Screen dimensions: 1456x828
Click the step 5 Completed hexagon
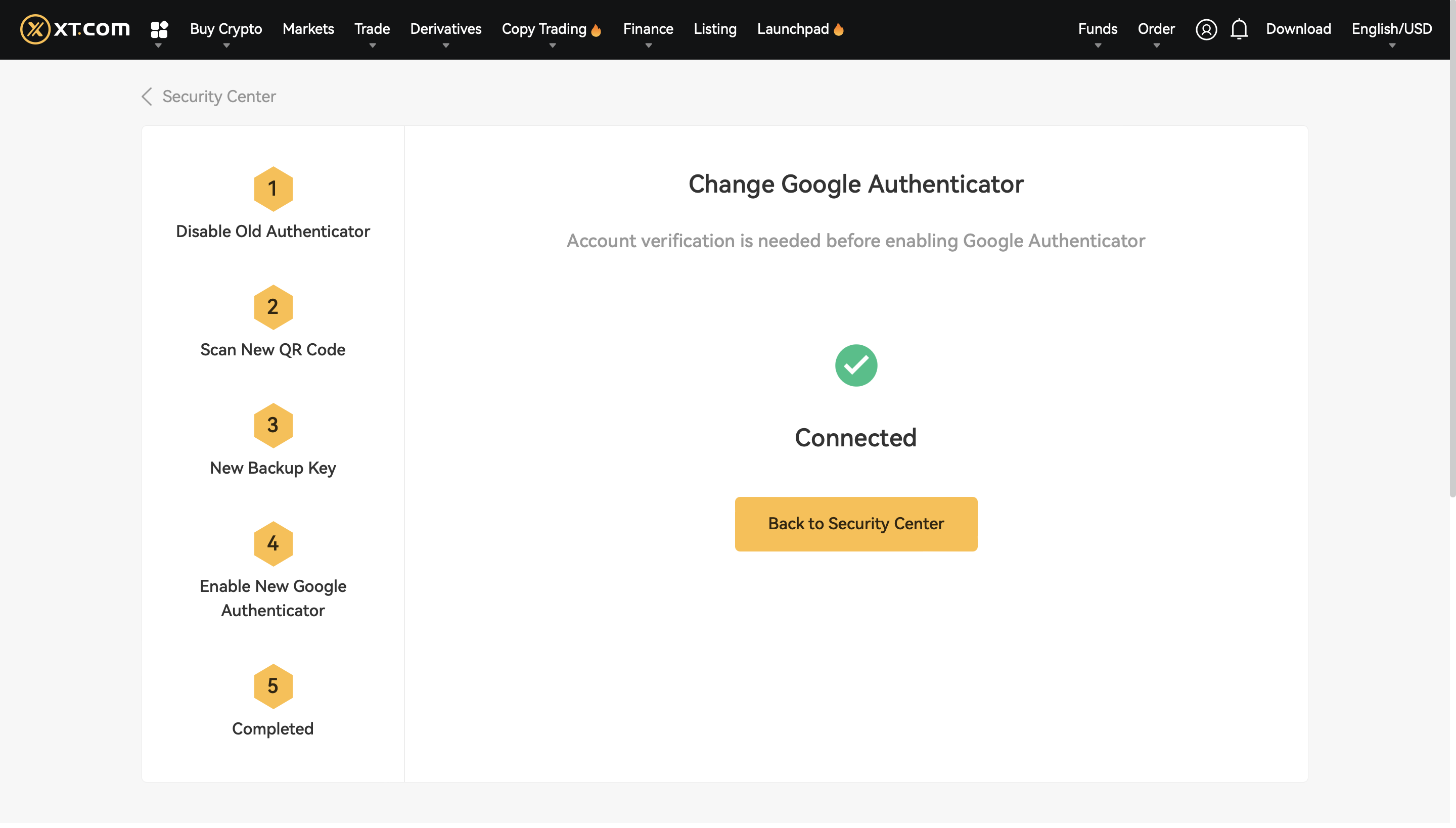pos(273,686)
